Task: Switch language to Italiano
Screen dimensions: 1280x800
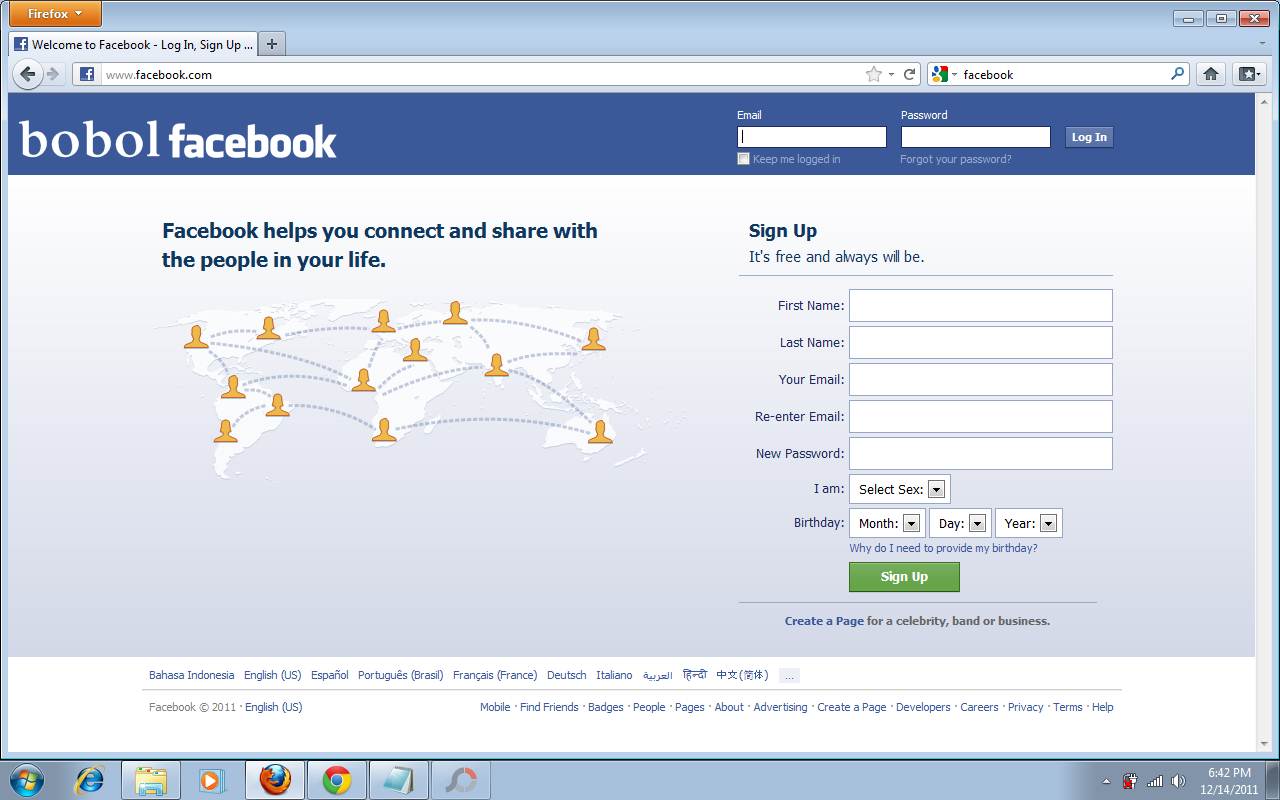Action: click(614, 675)
